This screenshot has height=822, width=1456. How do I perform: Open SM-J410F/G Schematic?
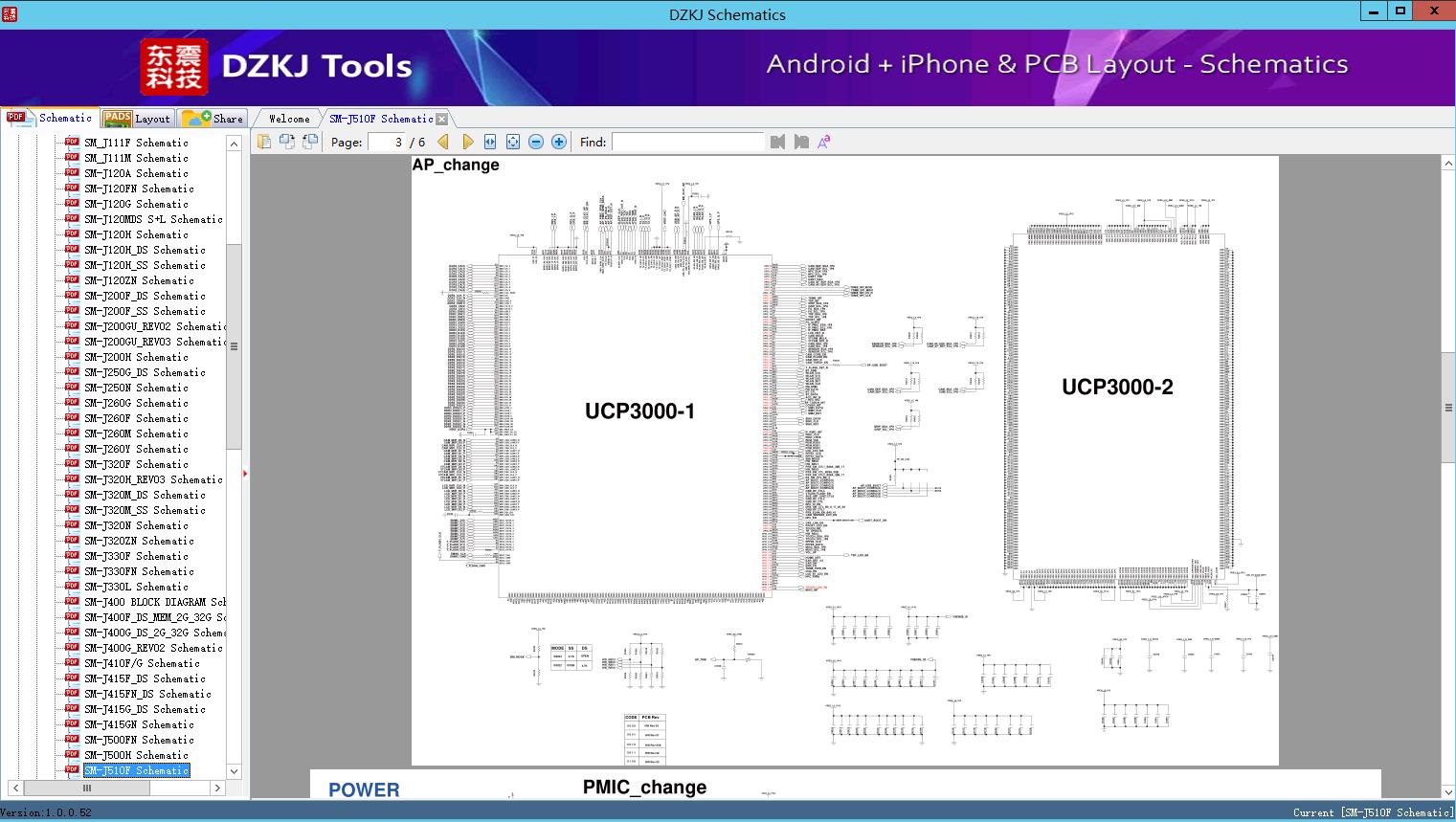click(142, 663)
